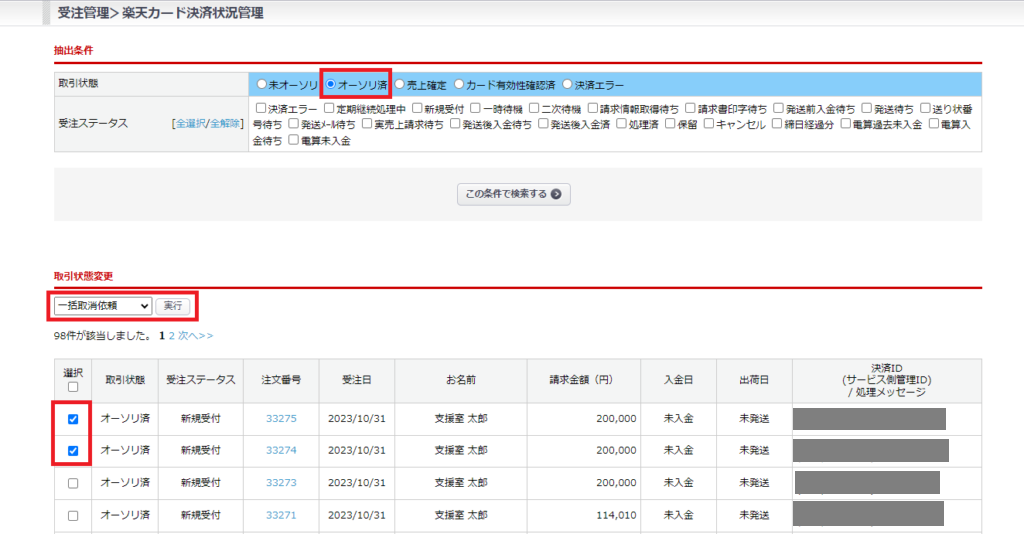Viewport: 1024px width, 534px height.
Task: Choose the カード有効性確認済 transaction state
Action: [x=459, y=85]
